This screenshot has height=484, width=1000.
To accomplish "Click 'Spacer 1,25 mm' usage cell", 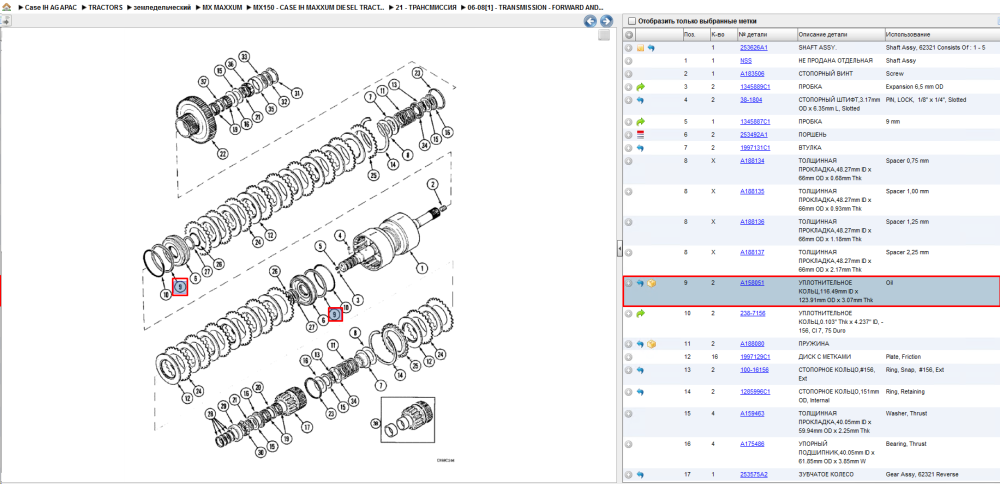I will [907, 221].
